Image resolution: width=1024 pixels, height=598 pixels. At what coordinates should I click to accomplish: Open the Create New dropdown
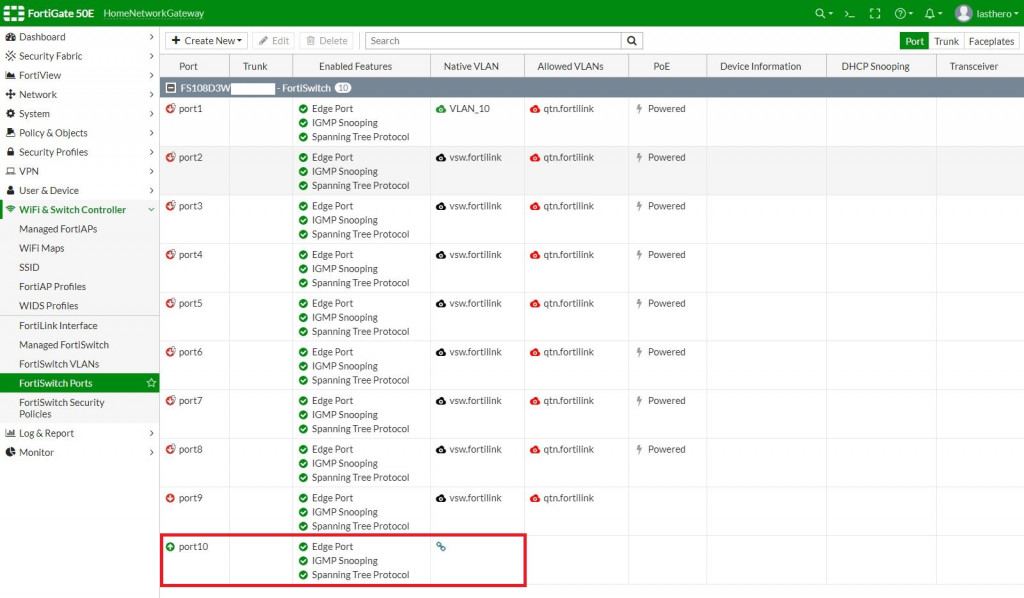pos(206,40)
